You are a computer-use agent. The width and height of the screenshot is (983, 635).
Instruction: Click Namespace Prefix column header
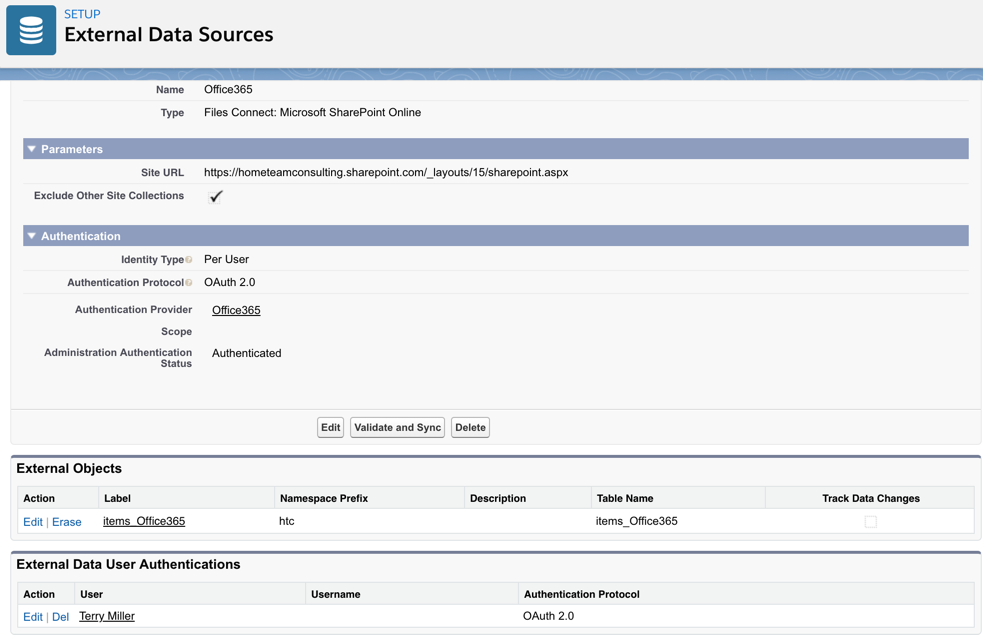[324, 498]
